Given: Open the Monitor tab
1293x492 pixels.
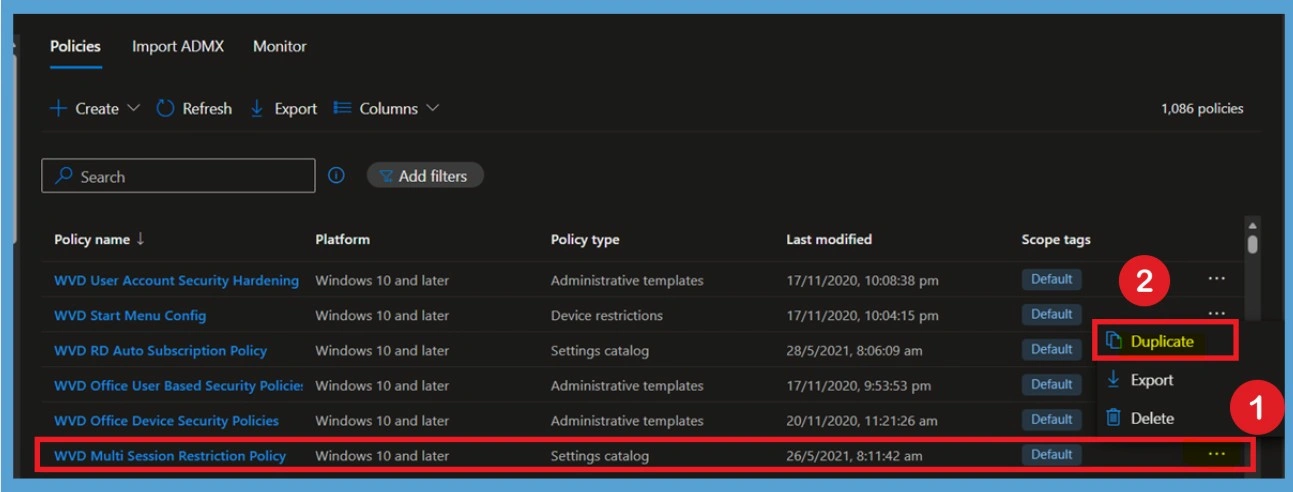Looking at the screenshot, I should pos(280,47).
